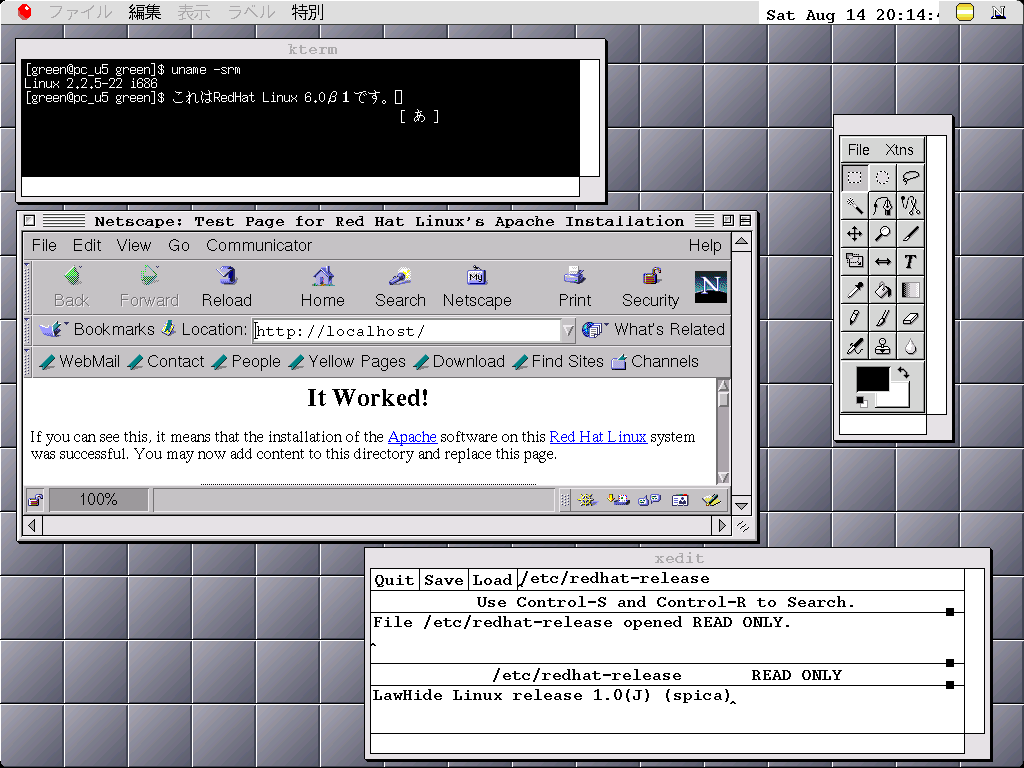Pick the Fuzzy Select magic wand tool
The height and width of the screenshot is (768, 1024).
coord(854,206)
